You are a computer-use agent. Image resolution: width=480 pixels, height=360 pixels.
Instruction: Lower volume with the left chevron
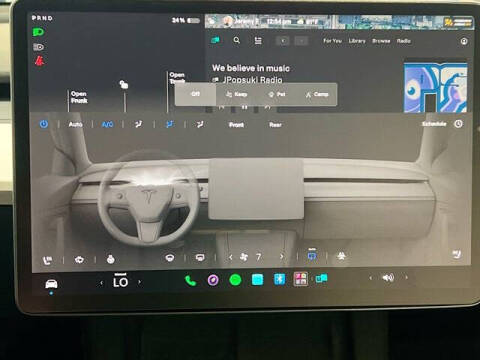[370, 278]
